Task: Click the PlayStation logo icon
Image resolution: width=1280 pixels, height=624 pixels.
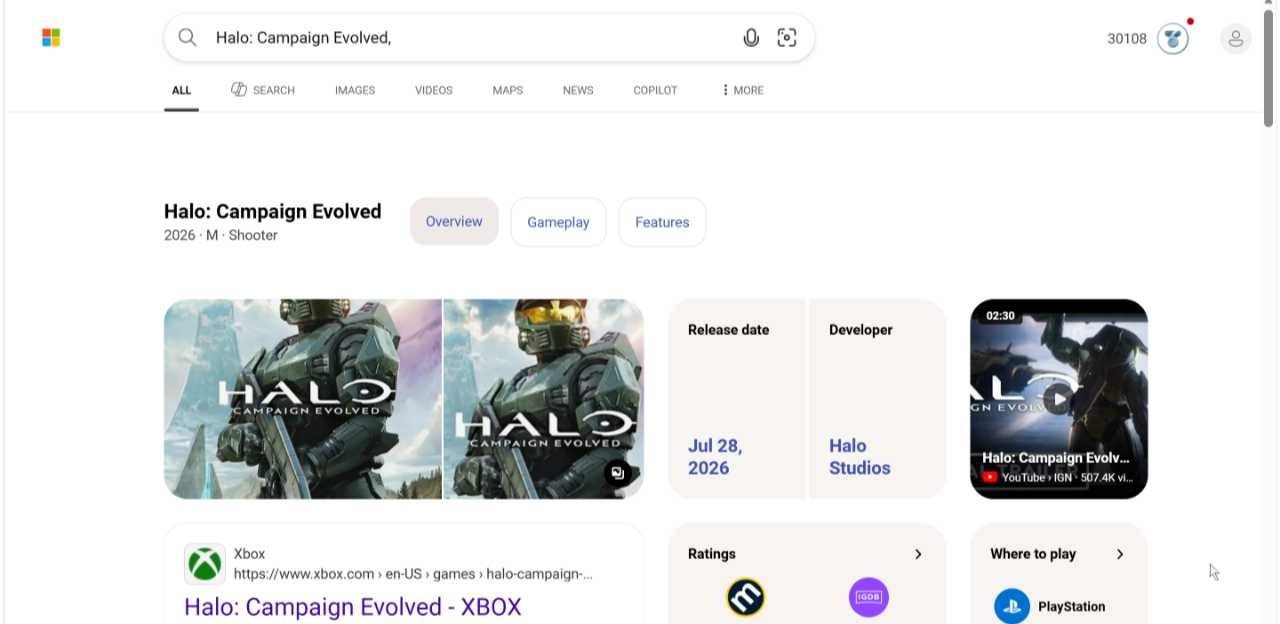Action: point(1012,606)
